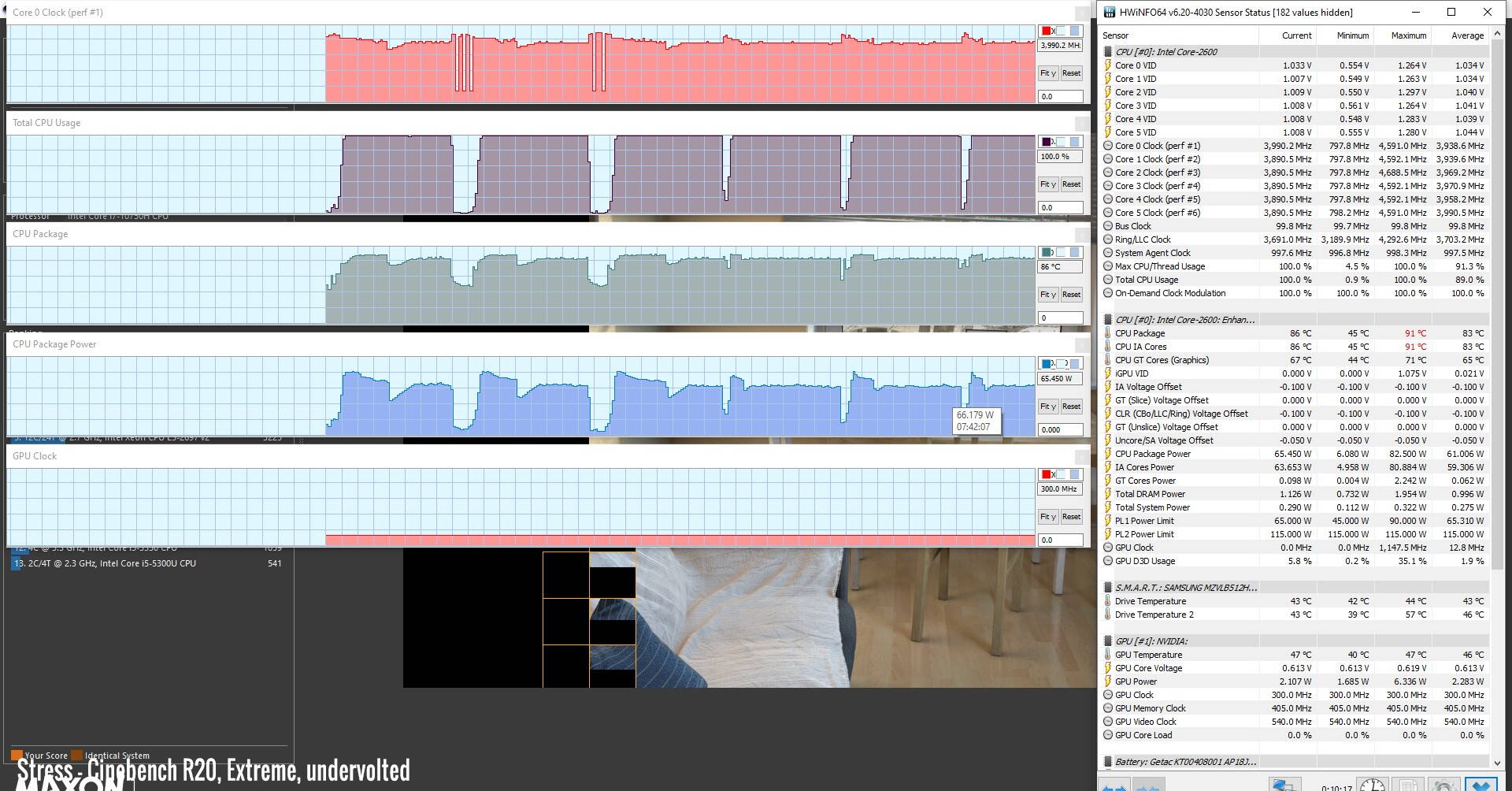Select the IA Voltage Offset sensor row
This screenshot has height=791, width=1512.
coord(1294,387)
